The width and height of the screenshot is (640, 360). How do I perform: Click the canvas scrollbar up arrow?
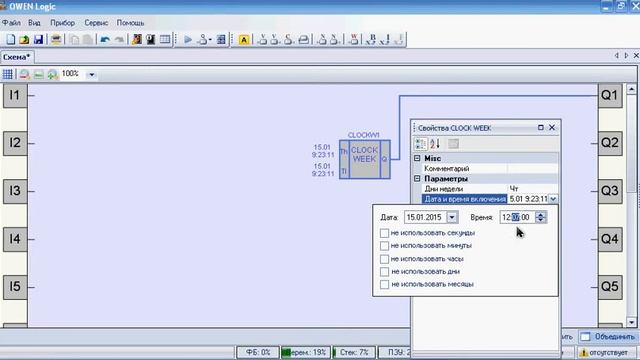pyautogui.click(x=631, y=89)
